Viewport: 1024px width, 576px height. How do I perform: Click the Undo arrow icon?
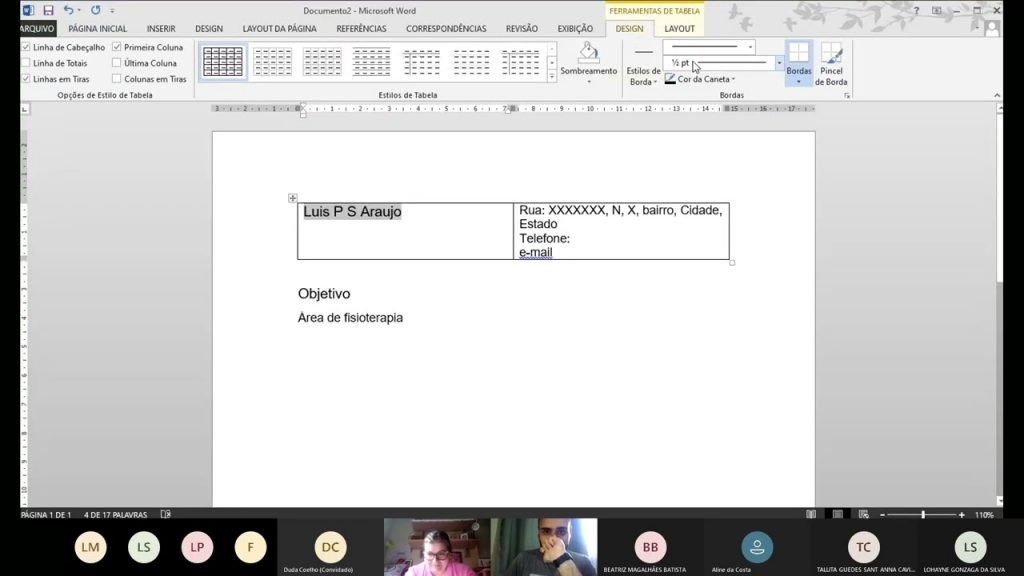[68, 10]
